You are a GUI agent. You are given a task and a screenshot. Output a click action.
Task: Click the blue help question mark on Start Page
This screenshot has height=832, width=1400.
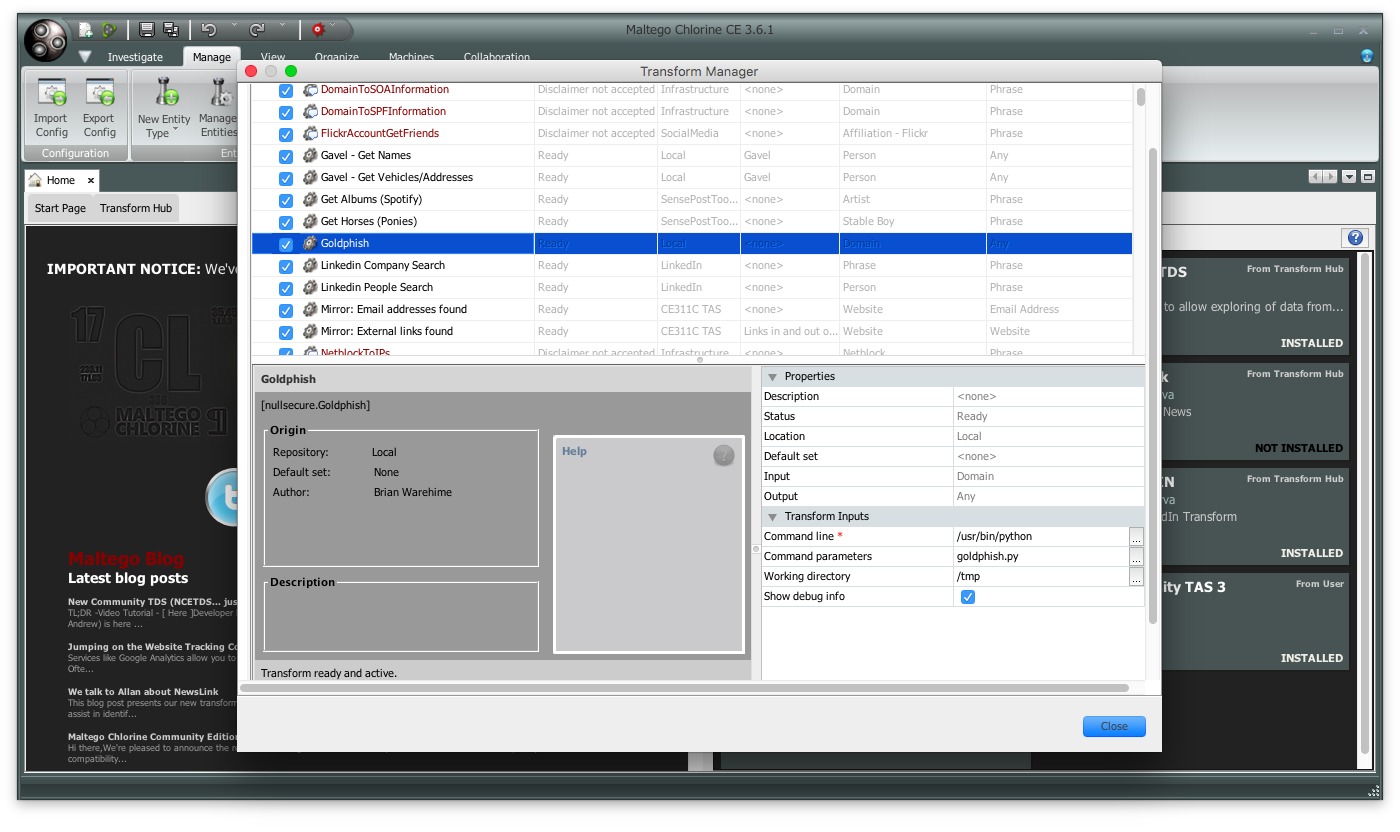click(x=1355, y=237)
